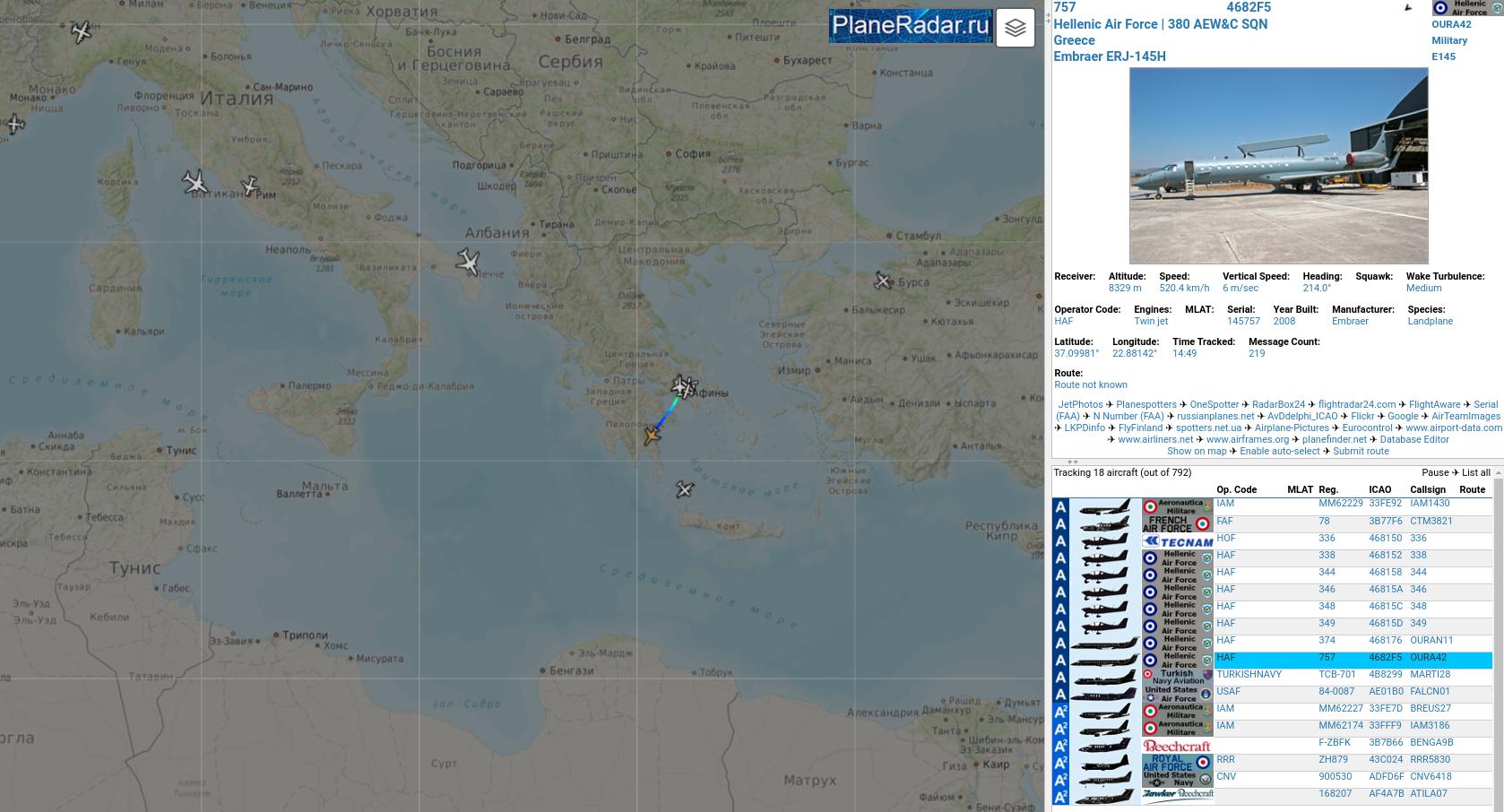Click the Turkish Navy Aviation flag logo
The image size is (1504, 812).
(1177, 678)
